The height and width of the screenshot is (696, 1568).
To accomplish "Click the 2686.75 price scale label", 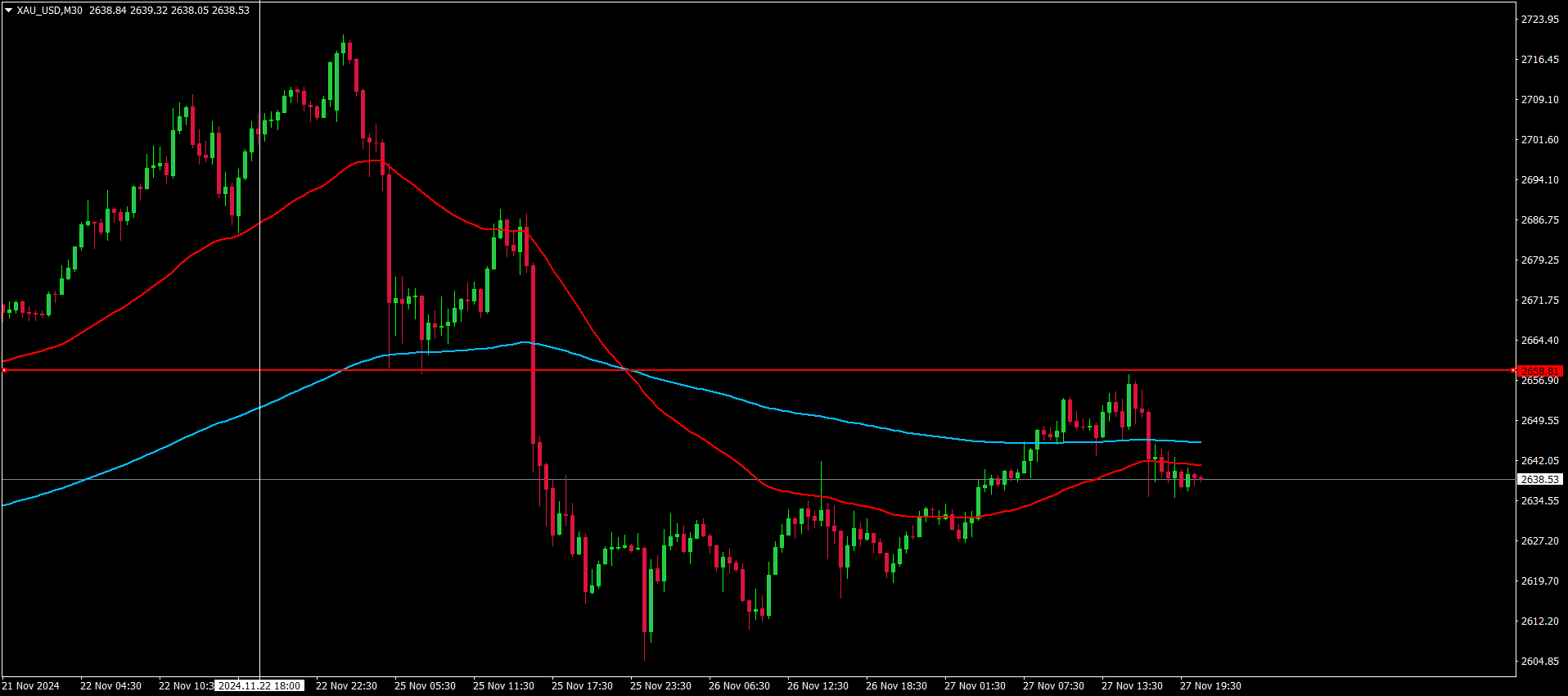I will pyautogui.click(x=1539, y=220).
